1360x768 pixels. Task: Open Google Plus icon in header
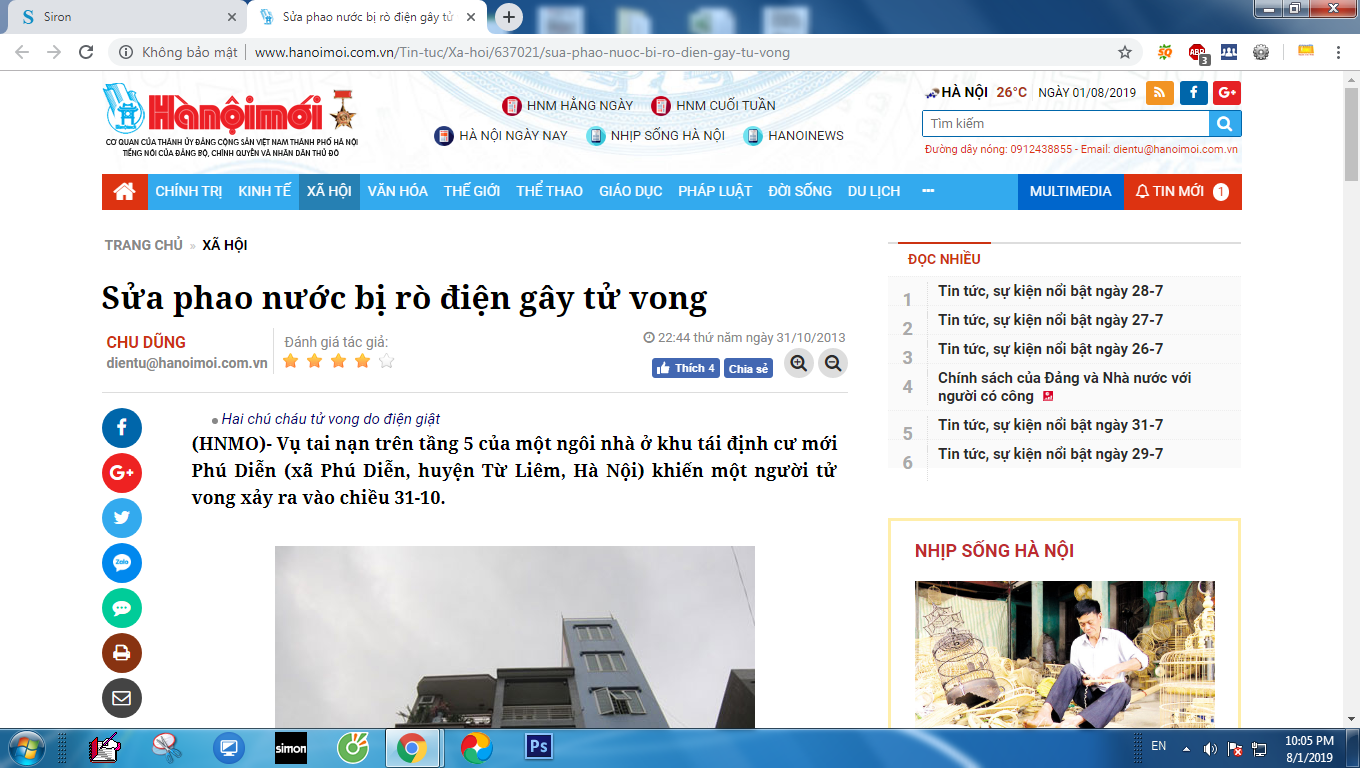[x=1227, y=92]
